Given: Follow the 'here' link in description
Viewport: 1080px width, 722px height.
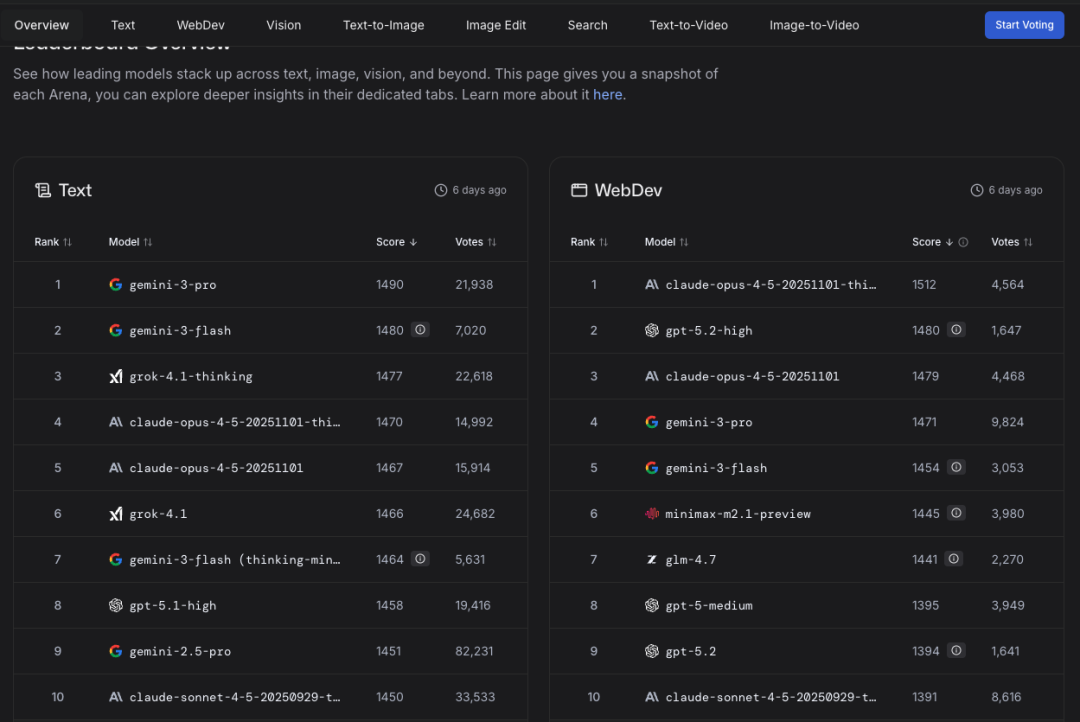Looking at the screenshot, I should (x=607, y=94).
